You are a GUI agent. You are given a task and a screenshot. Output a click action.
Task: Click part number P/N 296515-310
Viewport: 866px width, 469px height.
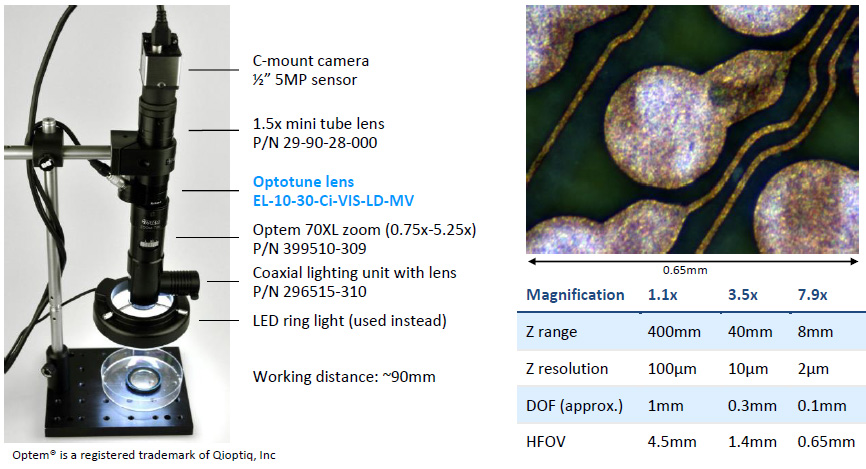pyautogui.click(x=310, y=291)
